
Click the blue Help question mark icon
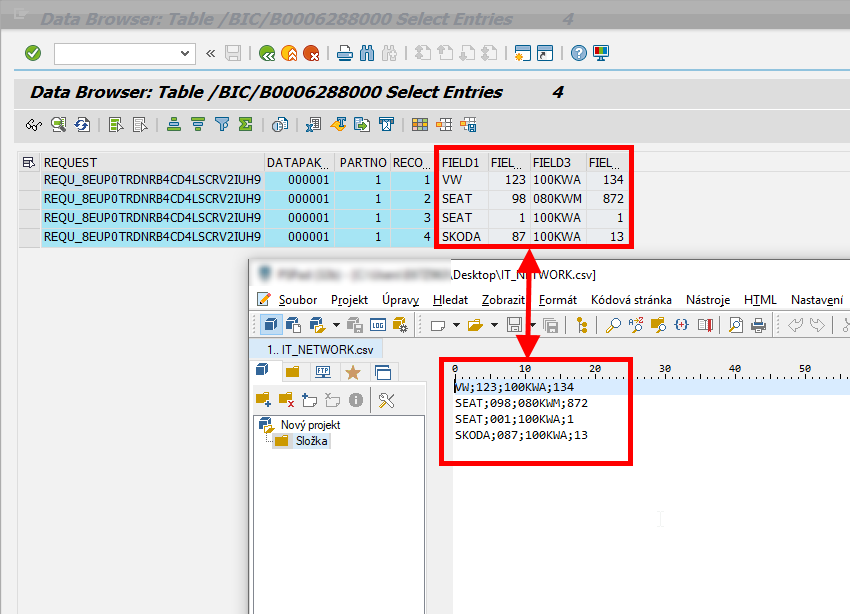(x=579, y=53)
